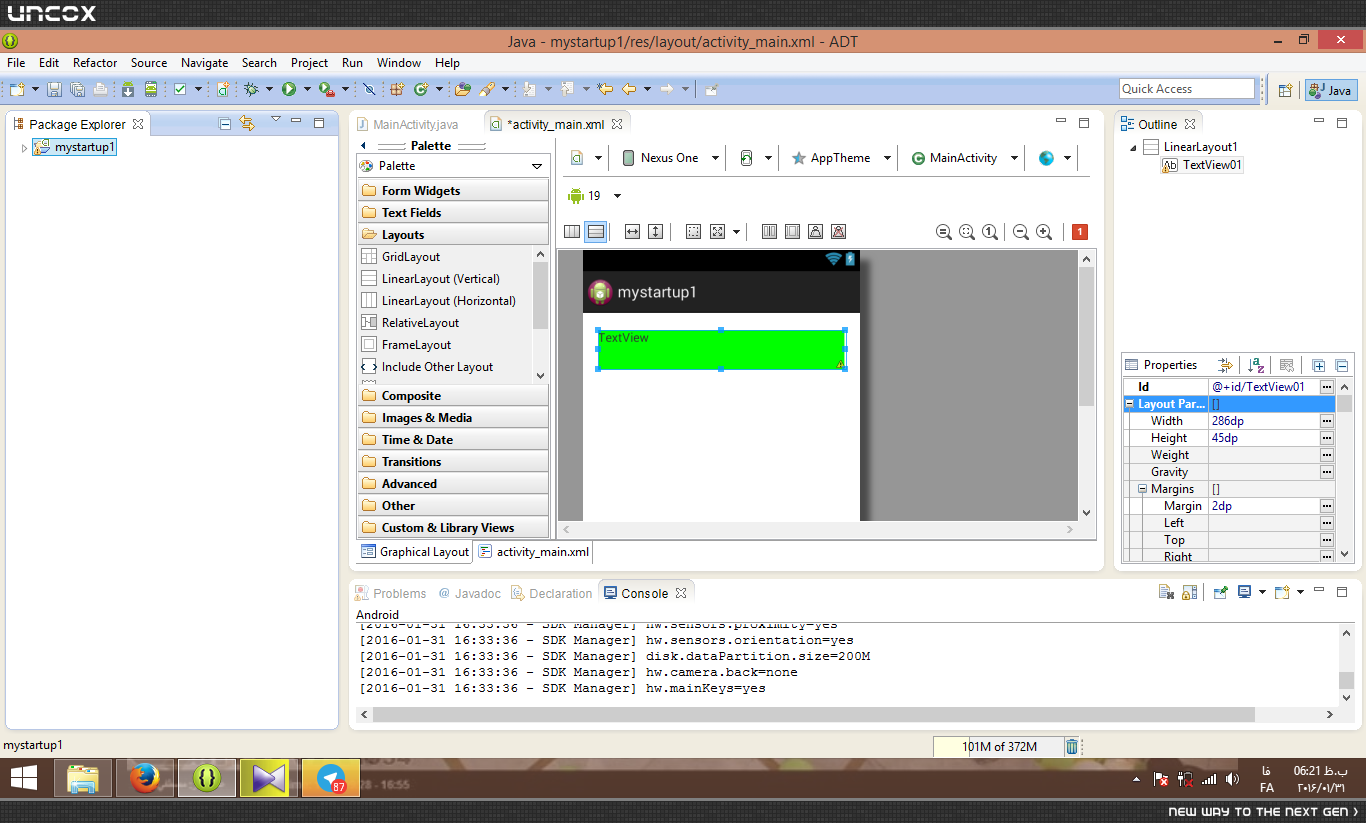Zoom the canvas to fit the screen
Screen dimensions: 1366x823
tap(967, 232)
